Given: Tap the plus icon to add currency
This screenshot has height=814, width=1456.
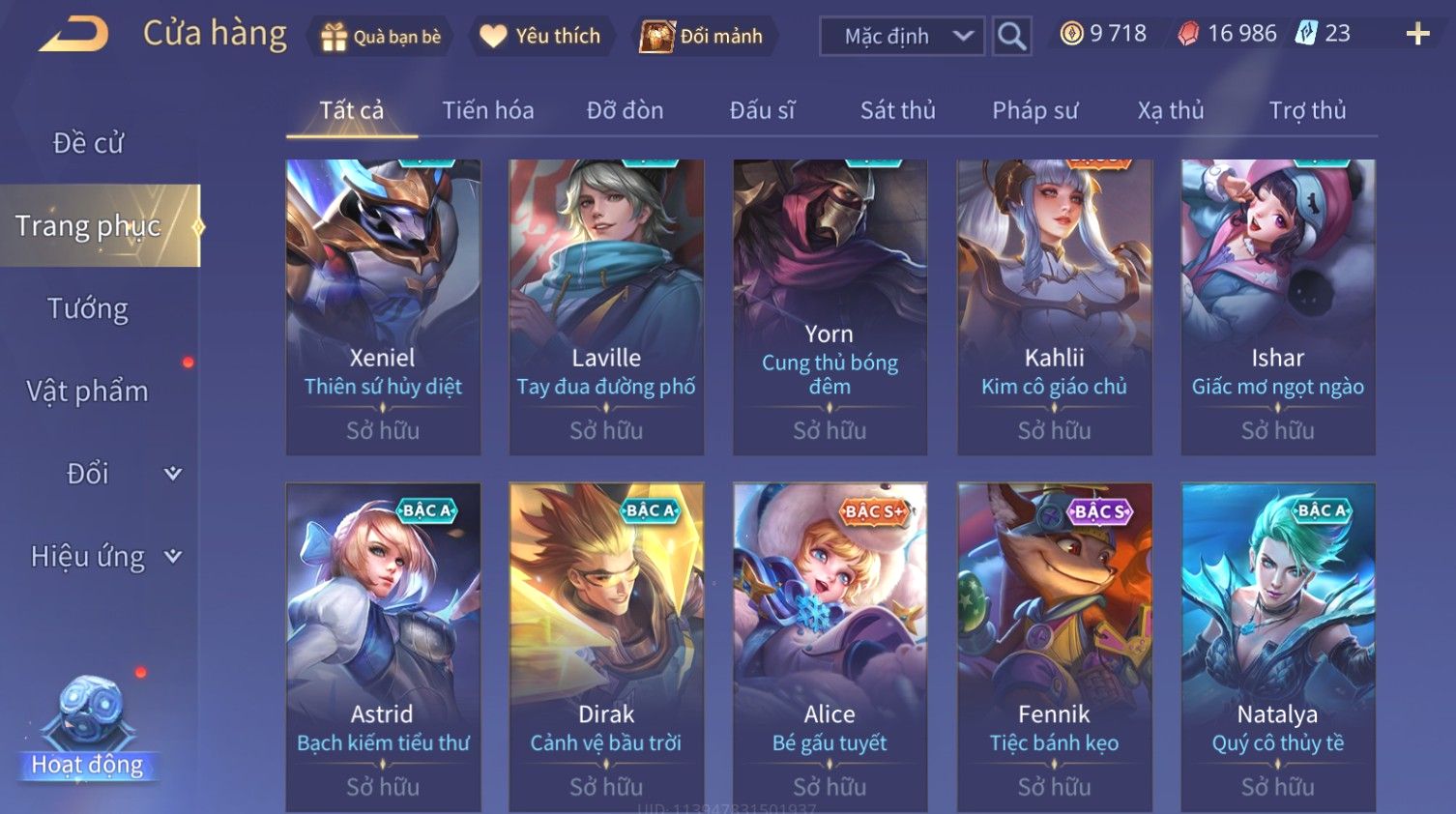Looking at the screenshot, I should 1417,35.
